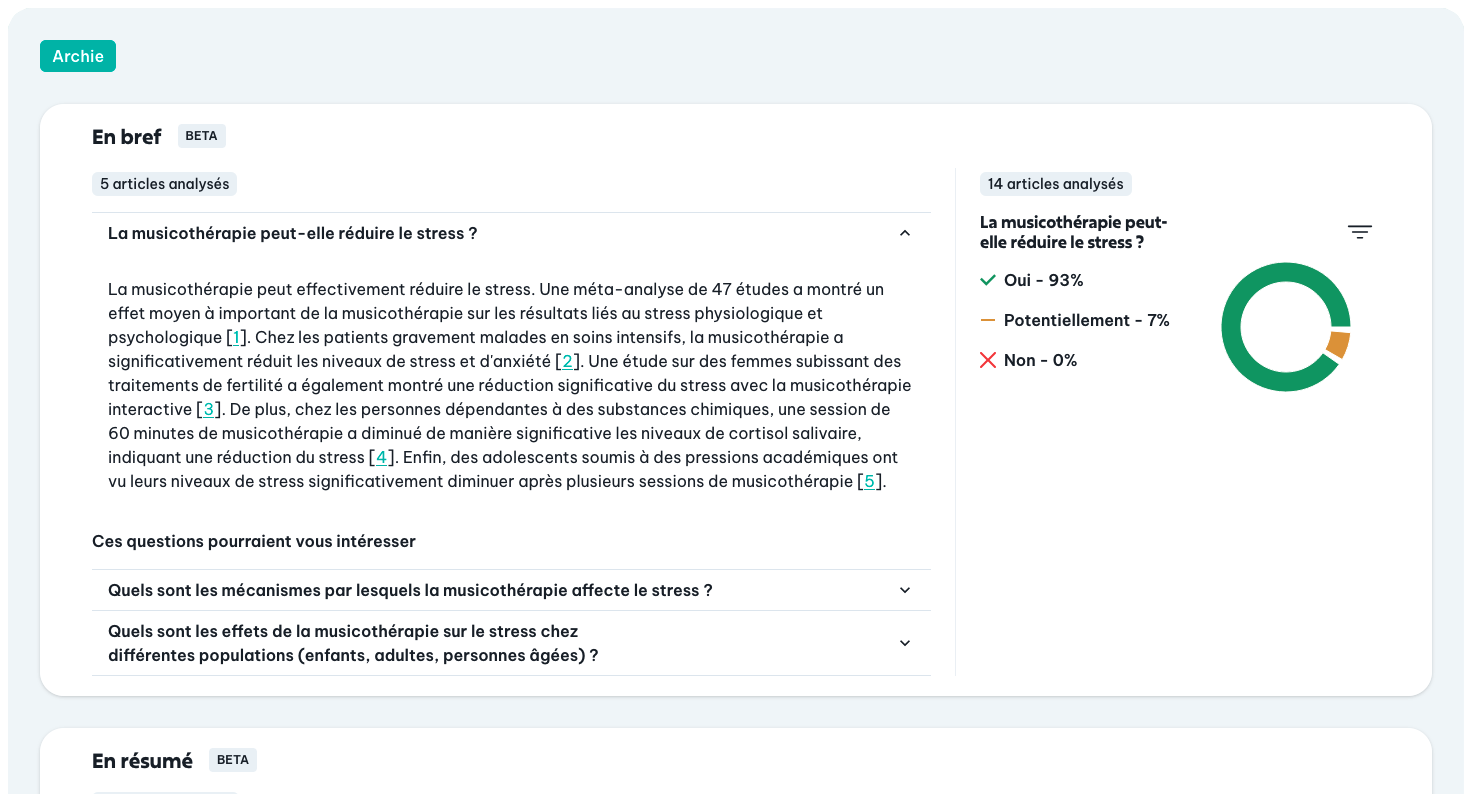The image size is (1472, 794).
Task: Click the orange dash icon beside Potentiellement
Action: pos(988,320)
